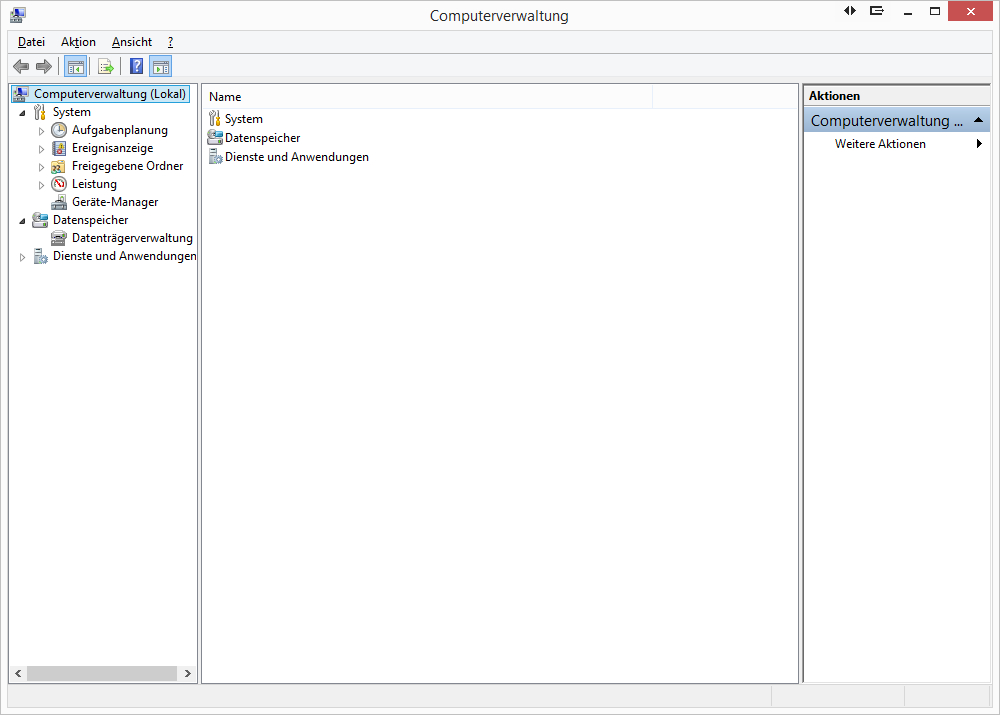Screen dimensions: 1000x715
Task: Maximize the Computerverwaltung window
Action: pos(935,11)
